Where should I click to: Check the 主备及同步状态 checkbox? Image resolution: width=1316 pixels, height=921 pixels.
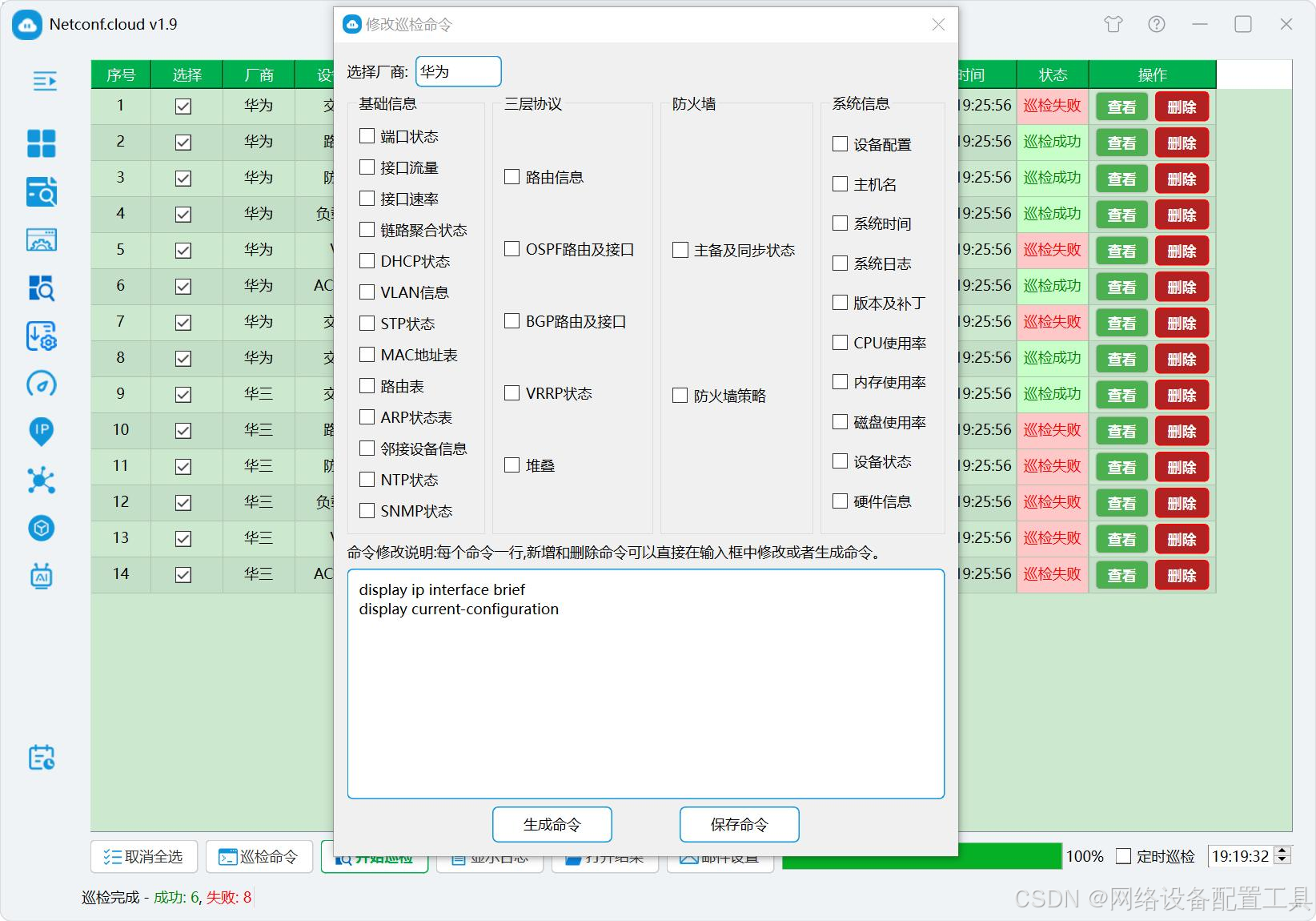[x=680, y=250]
